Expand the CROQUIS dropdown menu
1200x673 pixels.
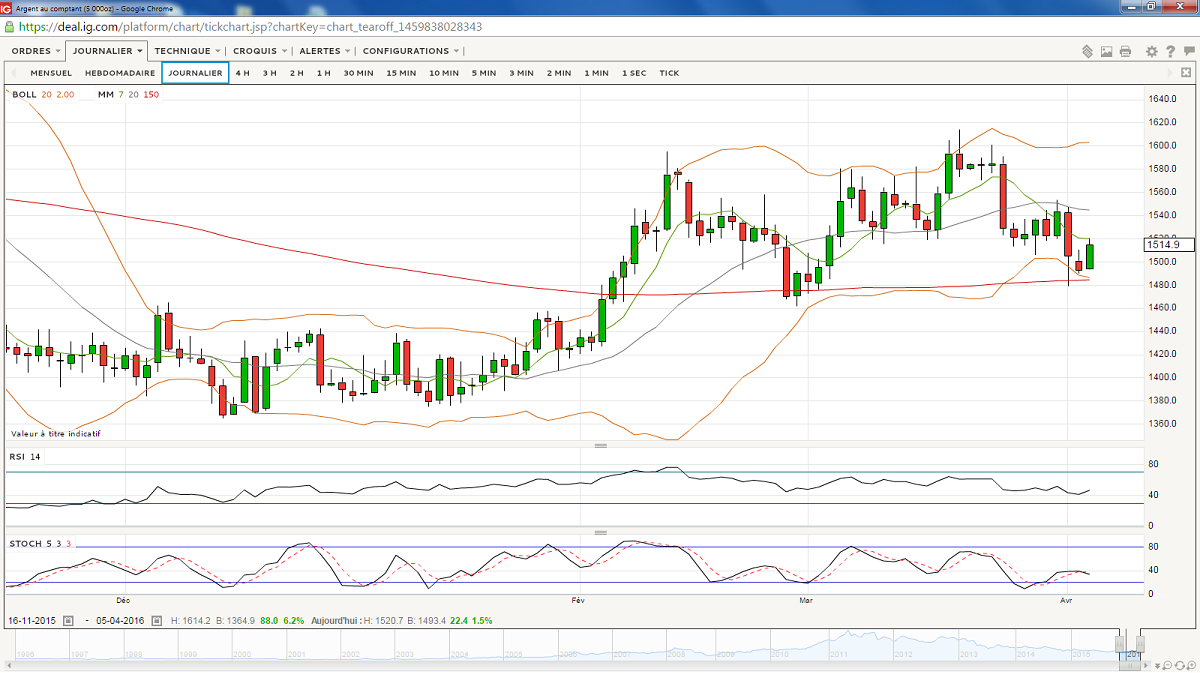[260, 51]
